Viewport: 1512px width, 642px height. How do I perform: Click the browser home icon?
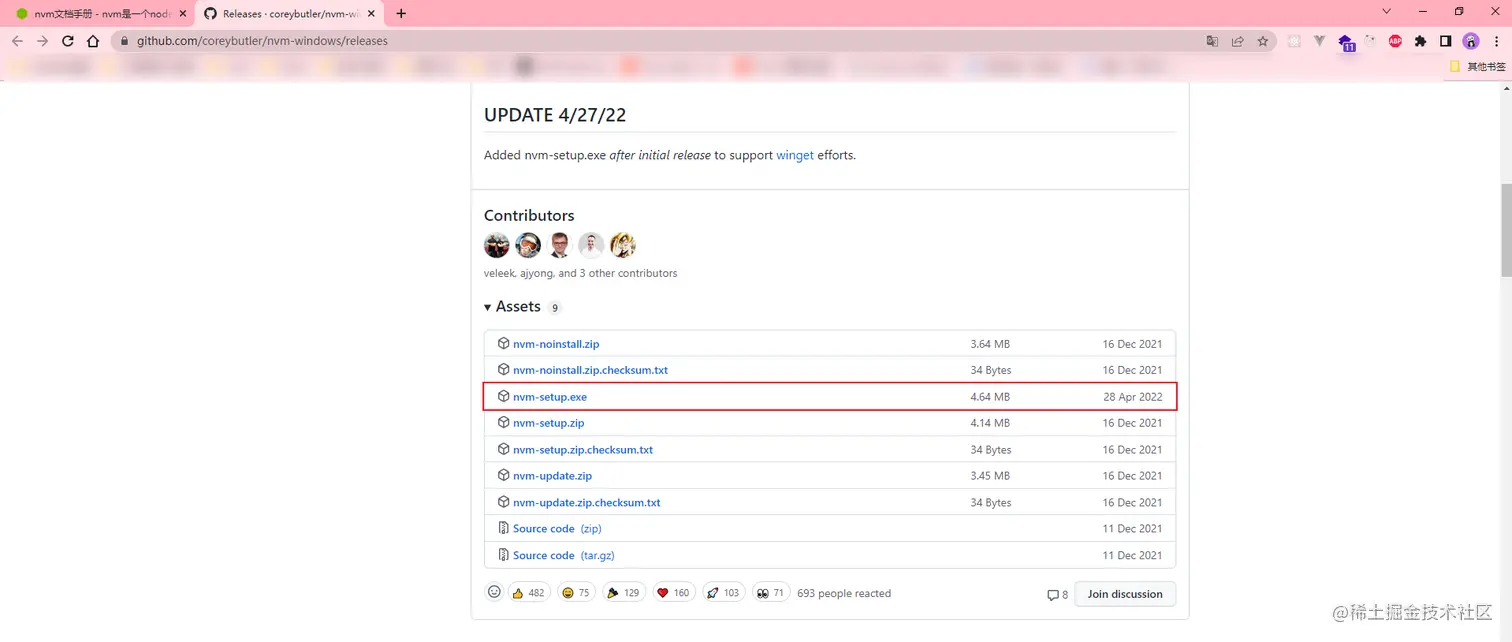[93, 41]
